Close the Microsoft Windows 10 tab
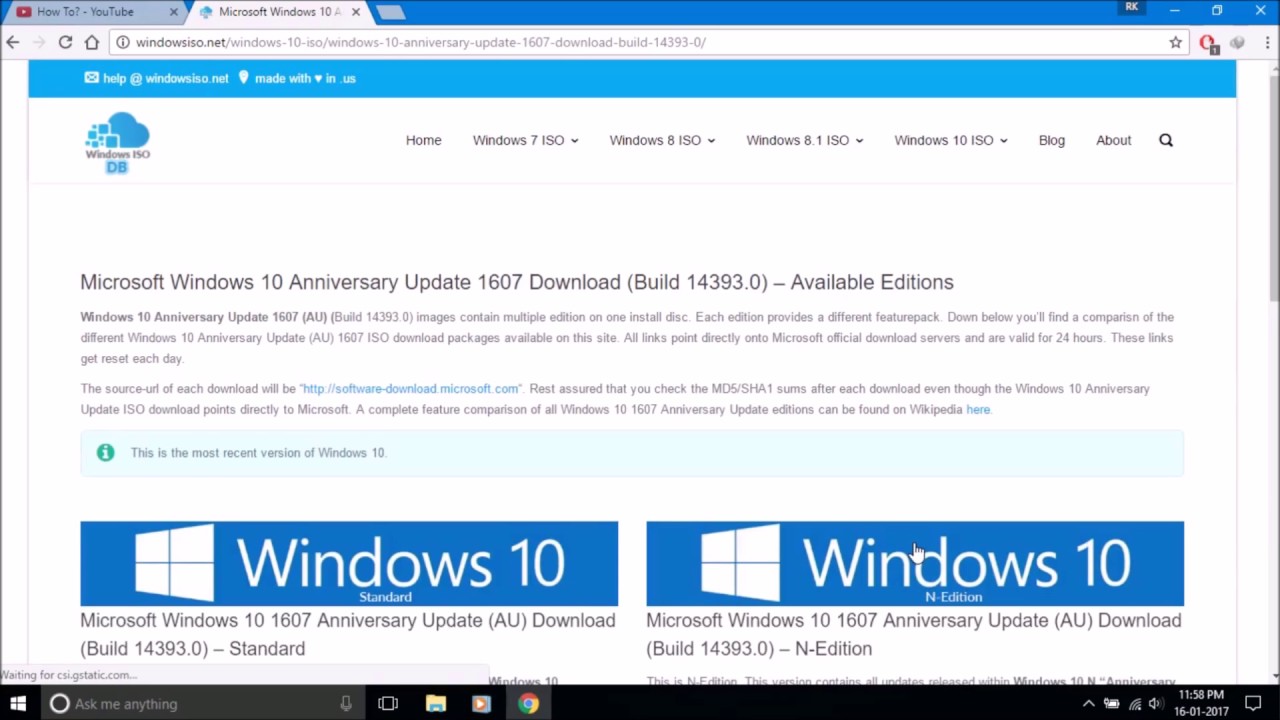Screen dimensions: 1280x720 (356, 12)
